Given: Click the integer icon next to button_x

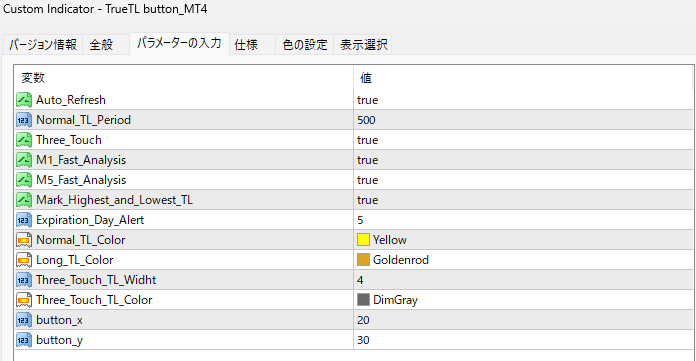Looking at the screenshot, I should coord(24,320).
